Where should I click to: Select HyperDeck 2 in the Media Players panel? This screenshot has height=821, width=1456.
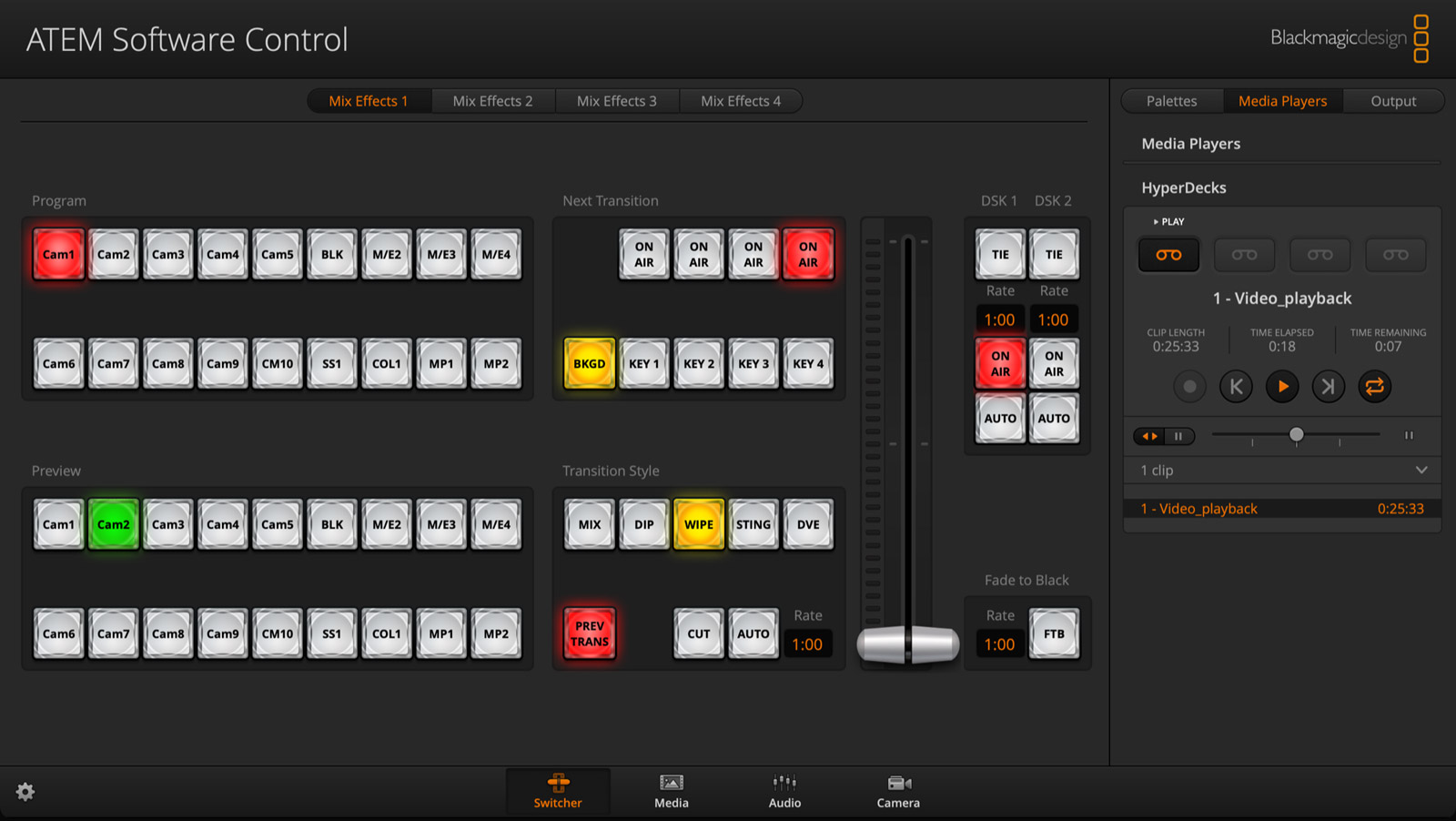pos(1244,255)
